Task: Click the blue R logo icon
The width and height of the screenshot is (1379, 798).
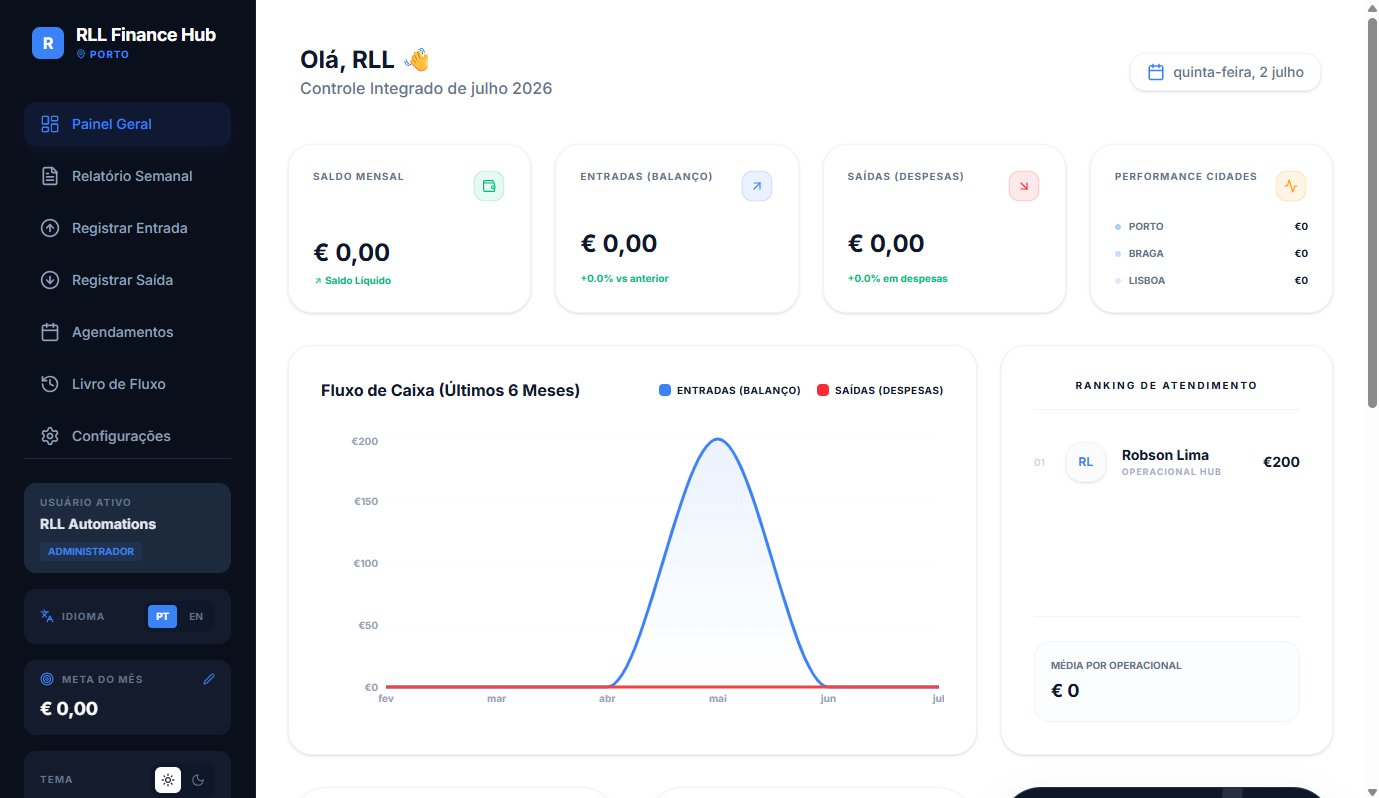Action: click(48, 43)
